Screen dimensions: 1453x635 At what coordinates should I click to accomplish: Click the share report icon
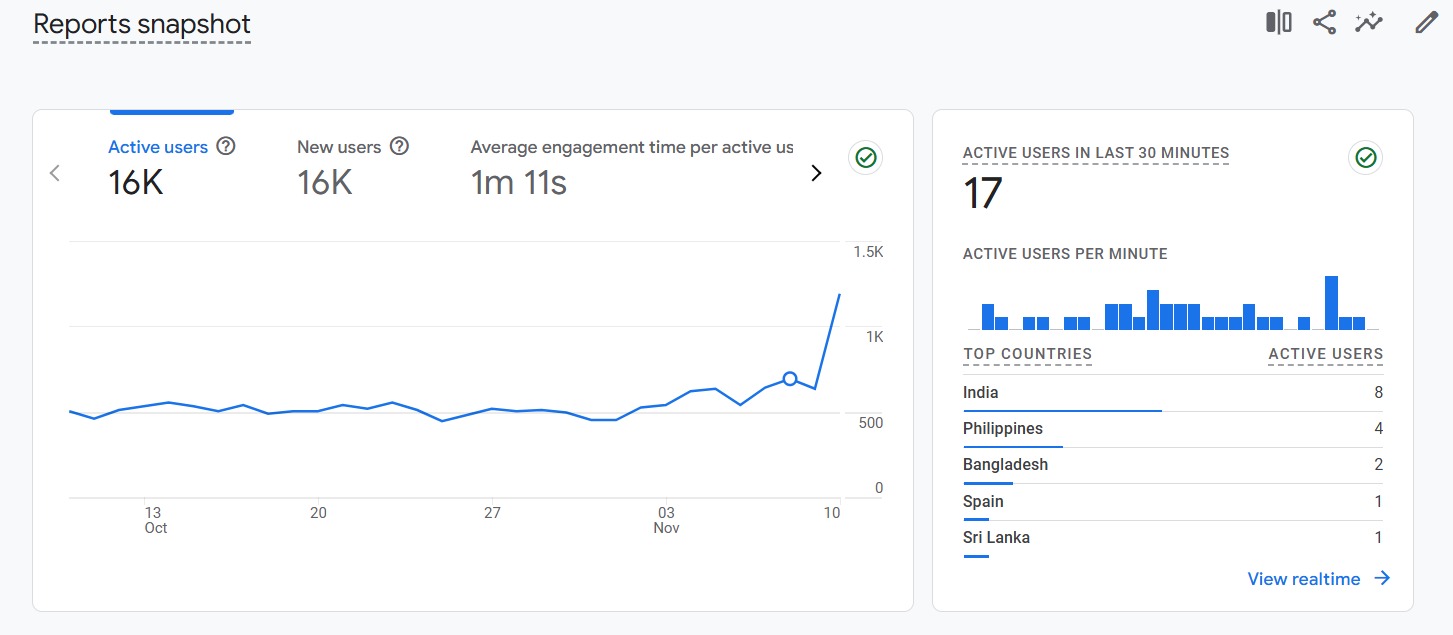click(x=1324, y=22)
